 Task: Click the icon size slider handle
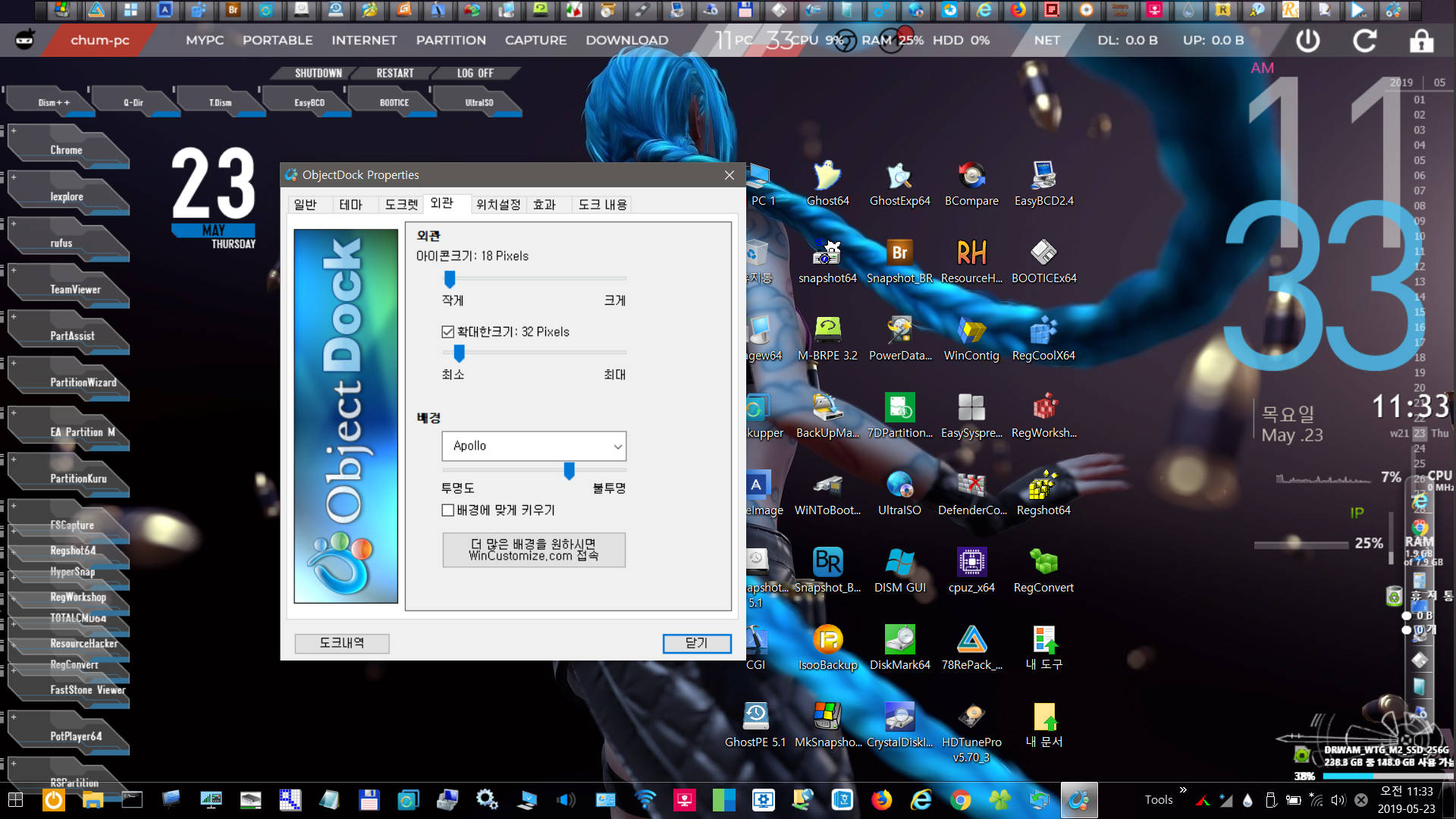[450, 279]
